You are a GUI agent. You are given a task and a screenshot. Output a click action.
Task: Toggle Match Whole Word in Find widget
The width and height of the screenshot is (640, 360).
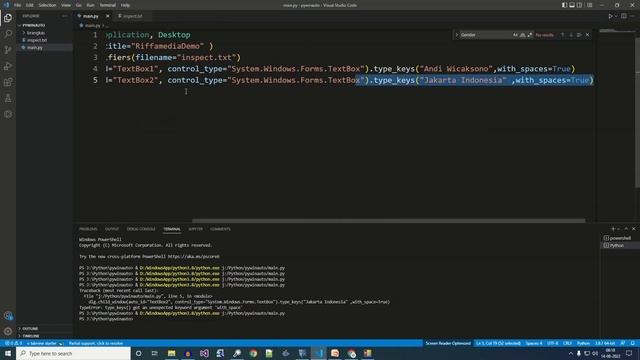point(522,35)
